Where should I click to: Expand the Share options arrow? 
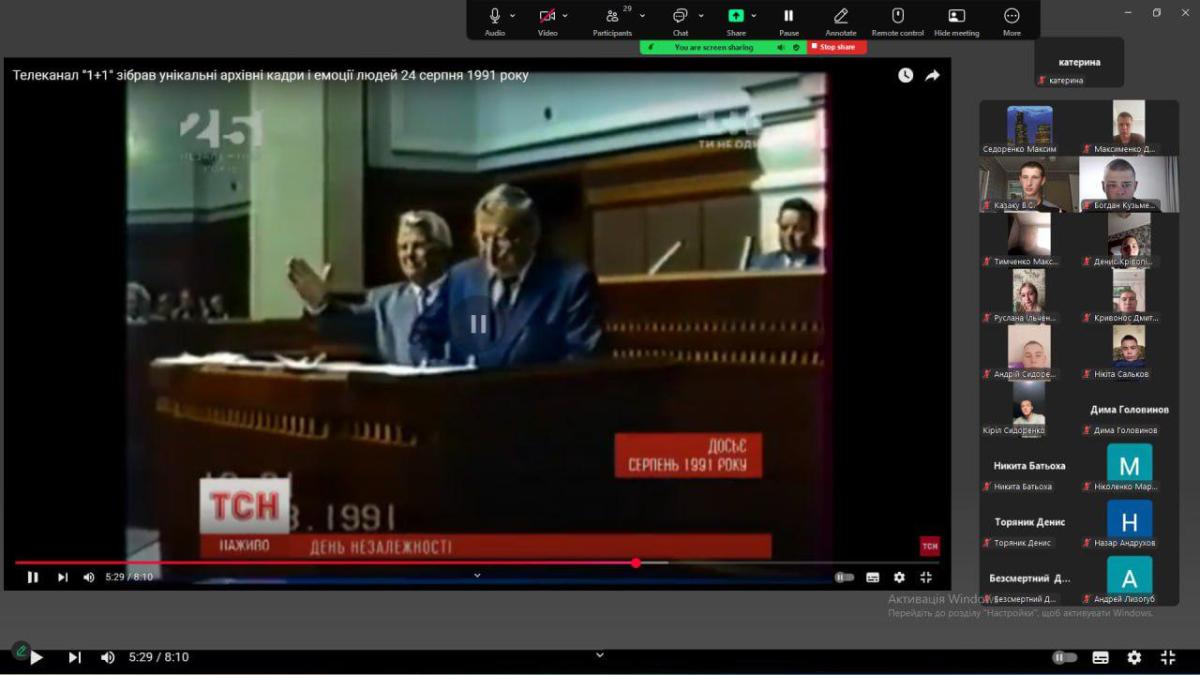[753, 15]
